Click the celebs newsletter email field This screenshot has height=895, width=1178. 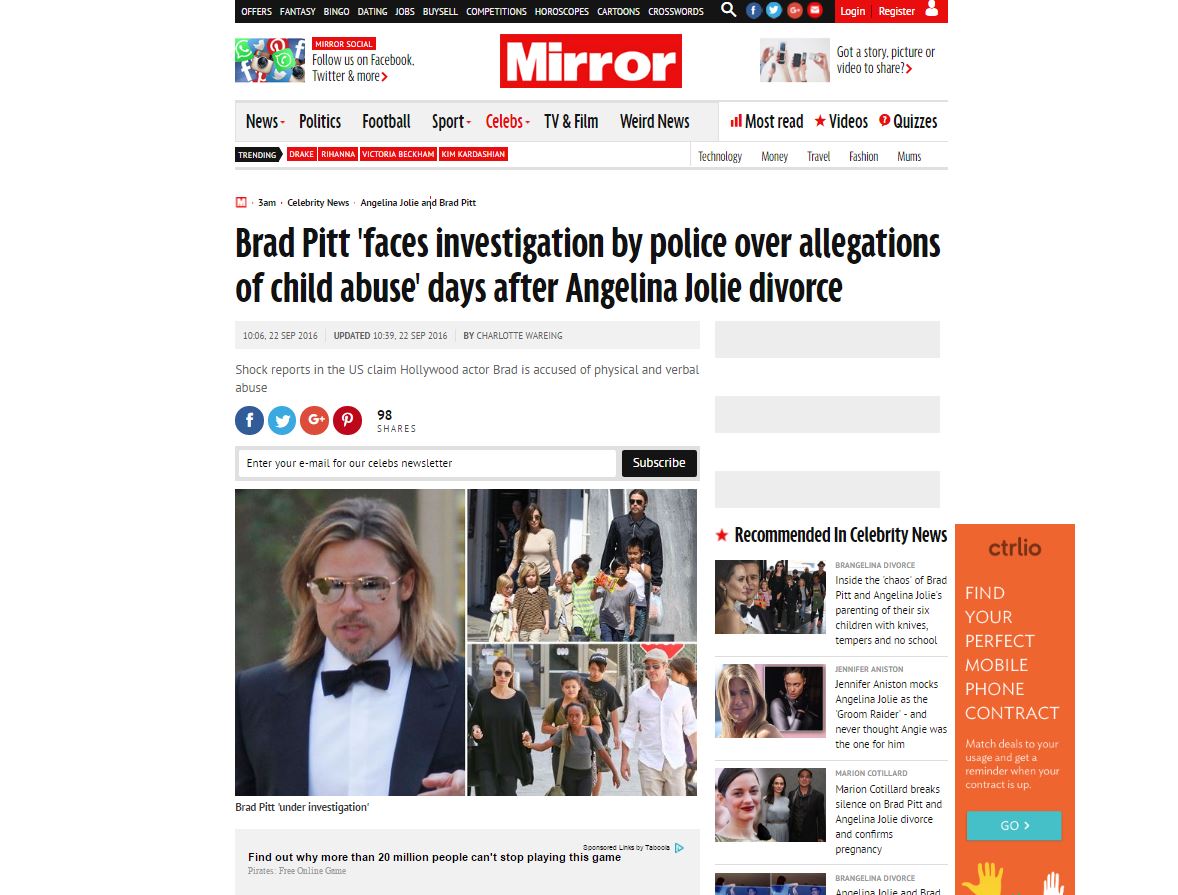pos(427,463)
